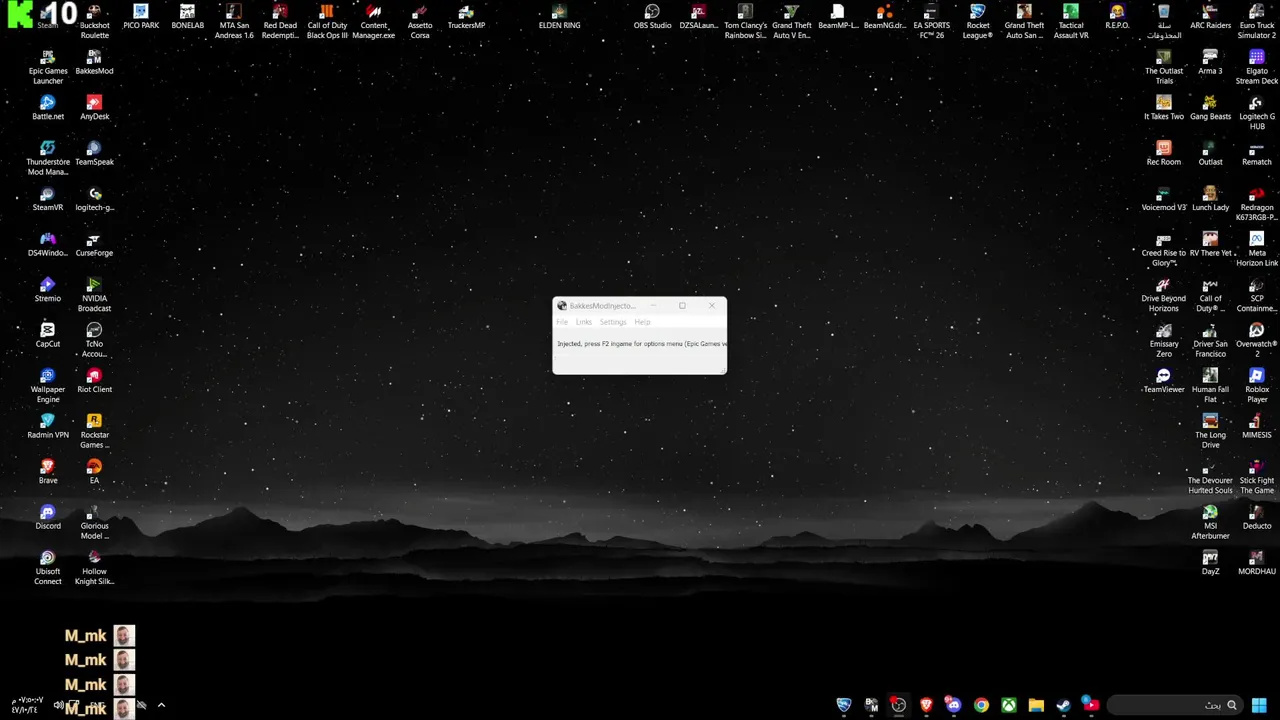Select the PICO PARK desktop icon
The image size is (1280, 720).
[141, 18]
